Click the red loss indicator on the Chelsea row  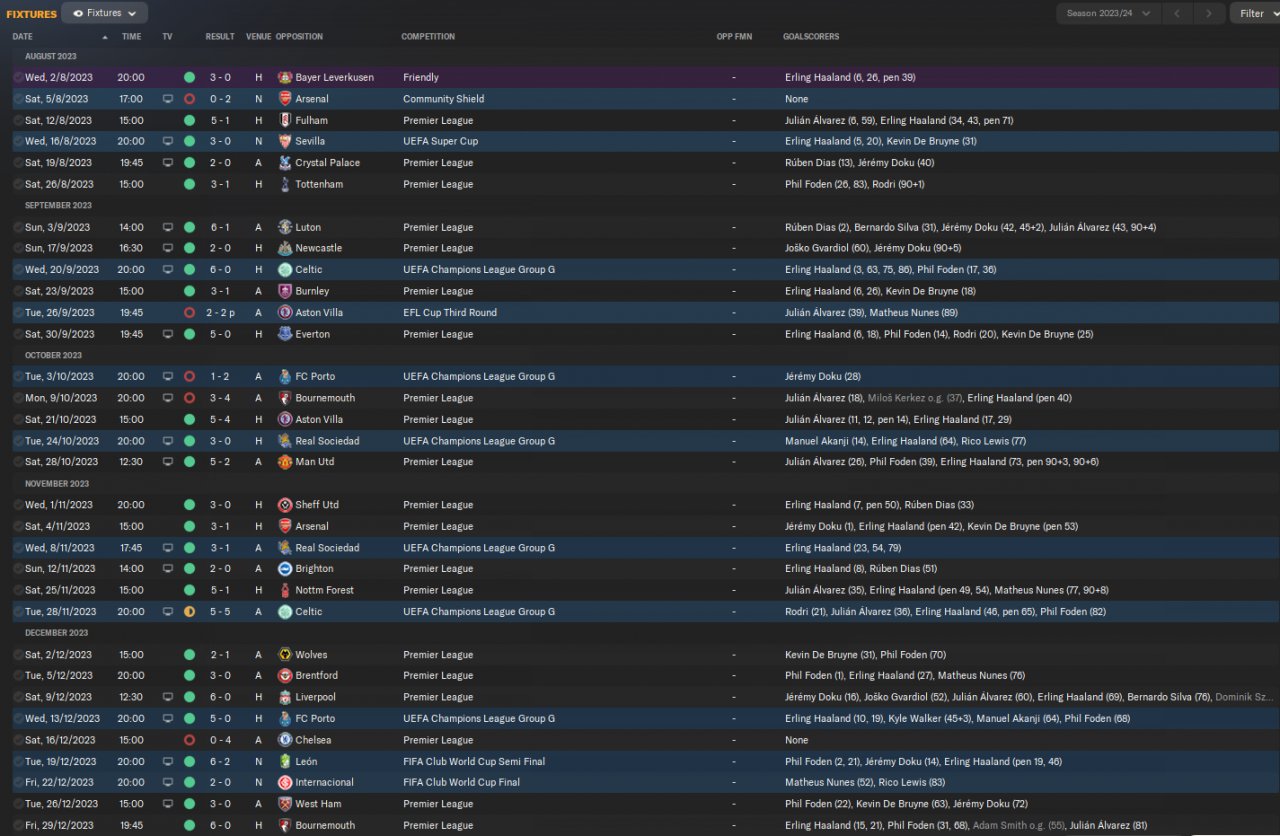189,740
